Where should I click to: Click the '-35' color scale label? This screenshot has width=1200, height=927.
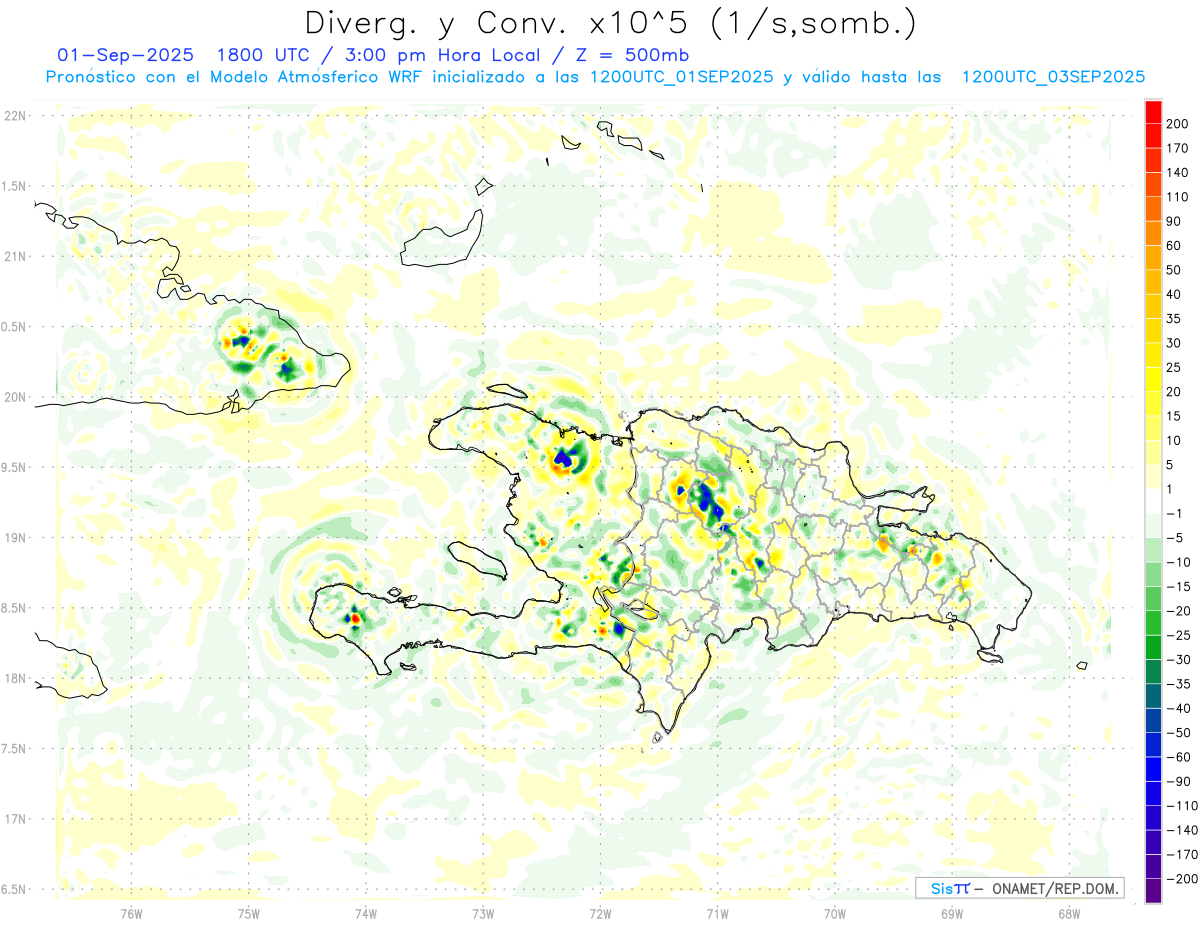point(1177,684)
